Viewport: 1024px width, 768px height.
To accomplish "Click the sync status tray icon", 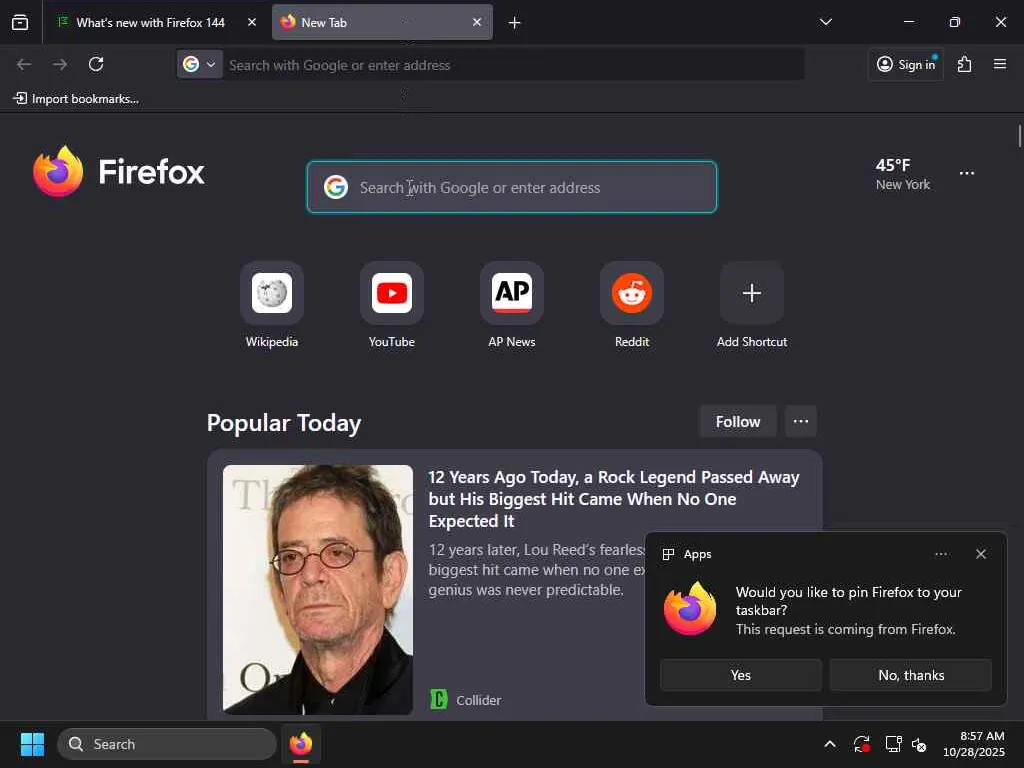I will click(x=861, y=744).
